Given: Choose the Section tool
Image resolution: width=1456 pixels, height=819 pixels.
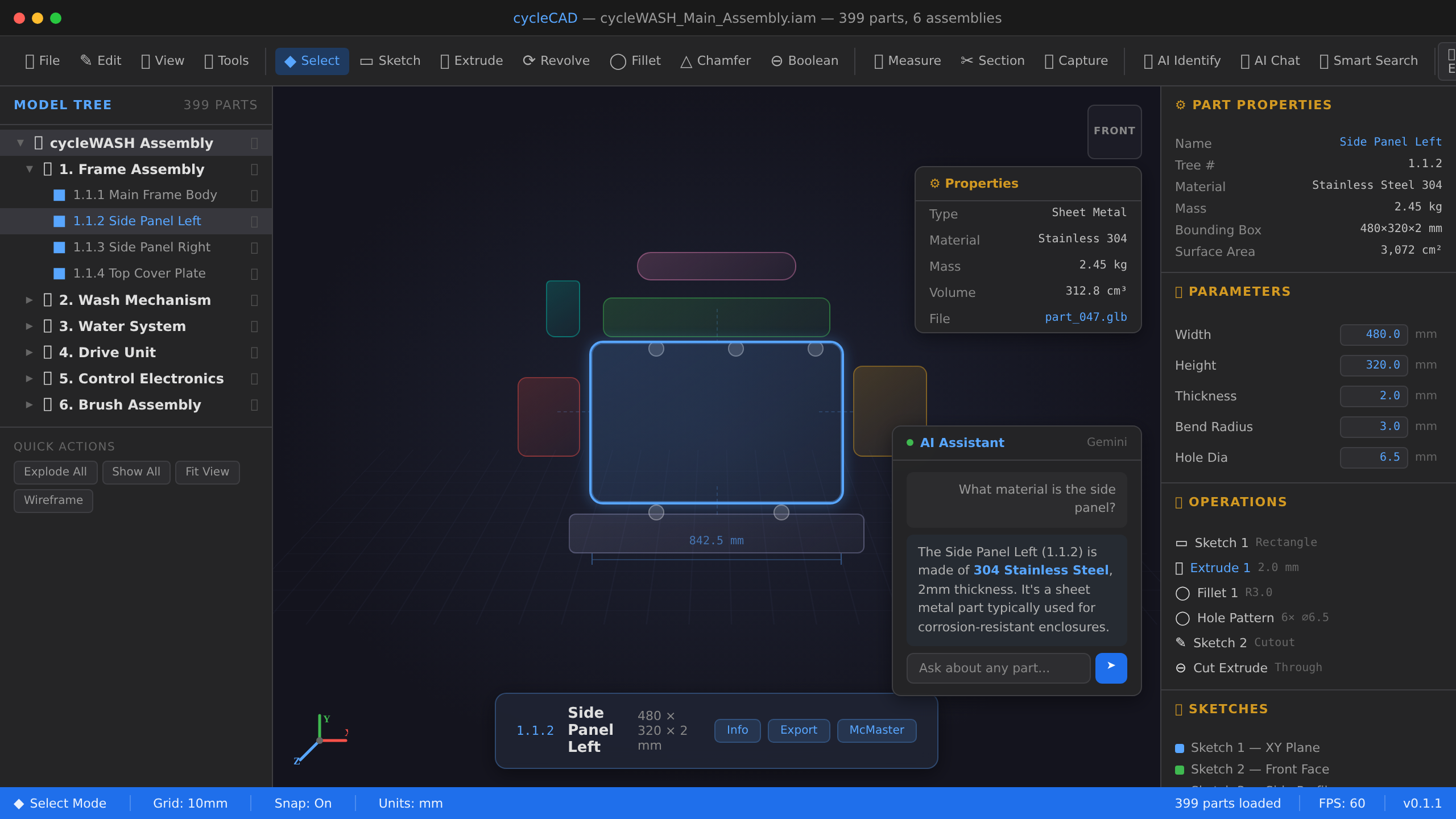Looking at the screenshot, I should click(992, 61).
